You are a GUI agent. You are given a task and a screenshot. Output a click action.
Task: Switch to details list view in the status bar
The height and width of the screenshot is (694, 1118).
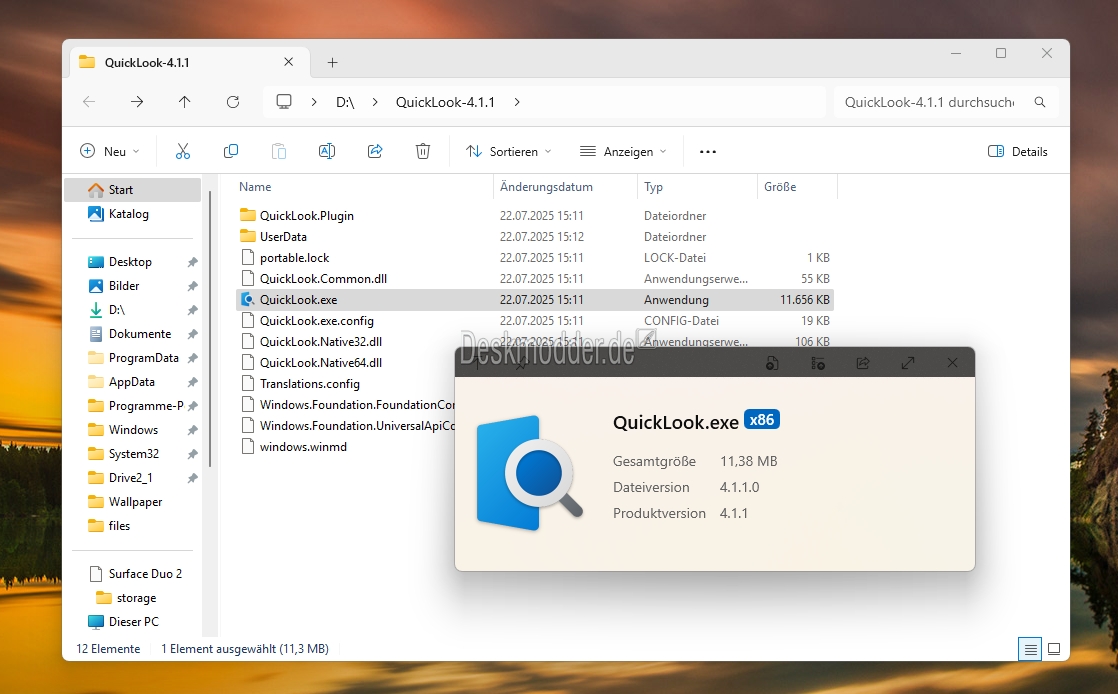point(1030,649)
